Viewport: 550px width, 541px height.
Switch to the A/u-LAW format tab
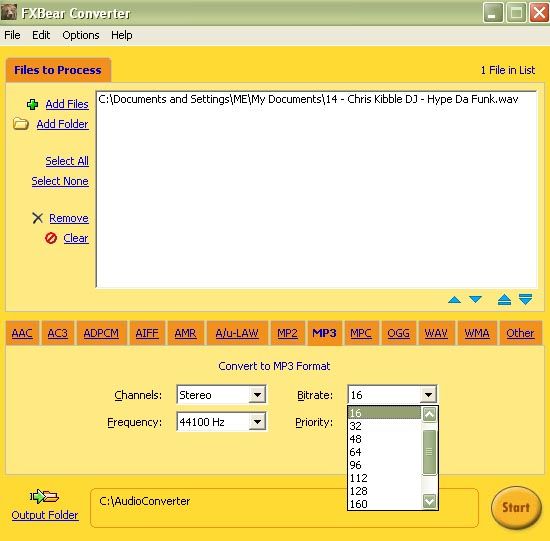click(x=237, y=333)
